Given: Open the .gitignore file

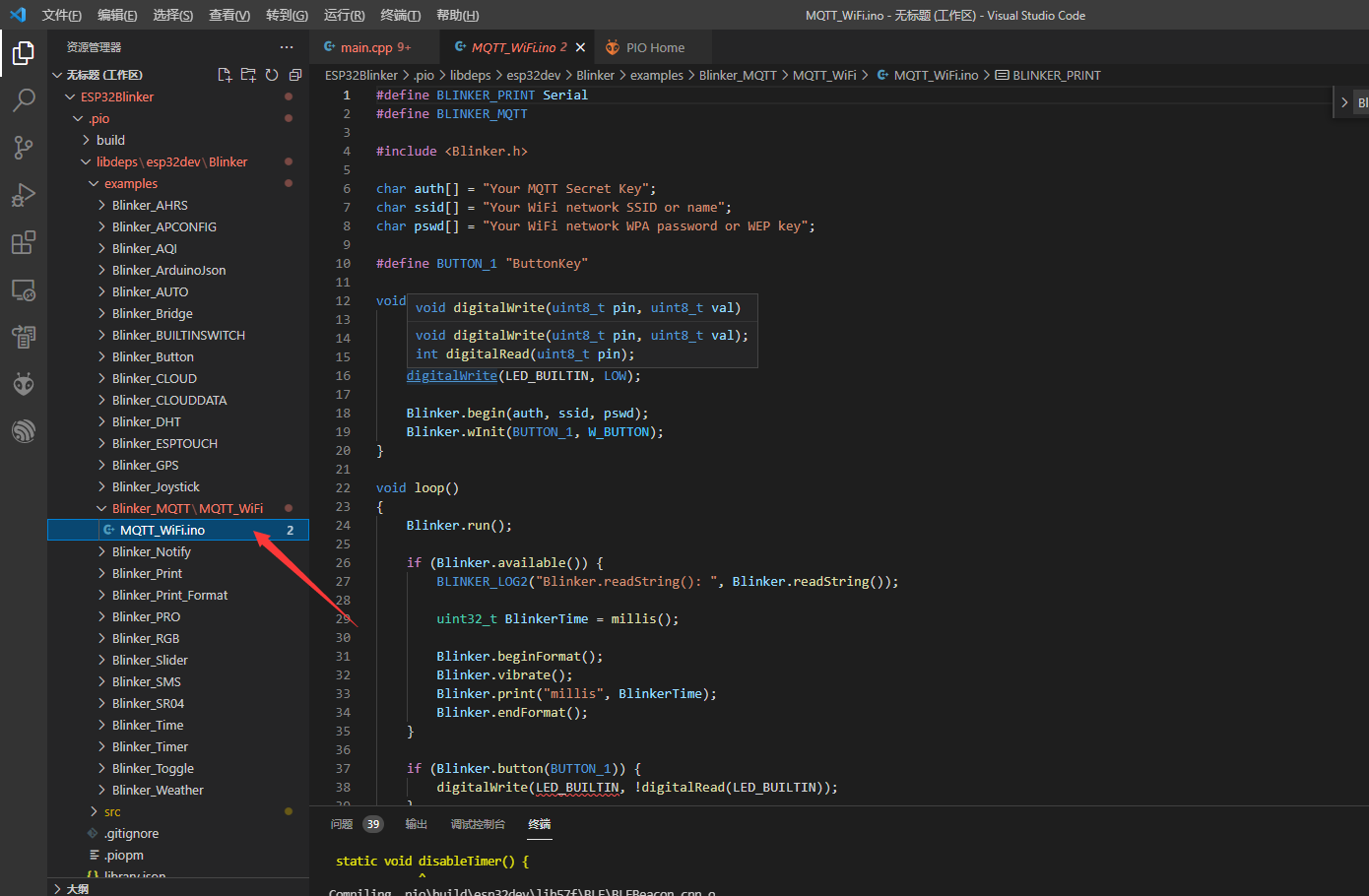Looking at the screenshot, I should 178,833.
